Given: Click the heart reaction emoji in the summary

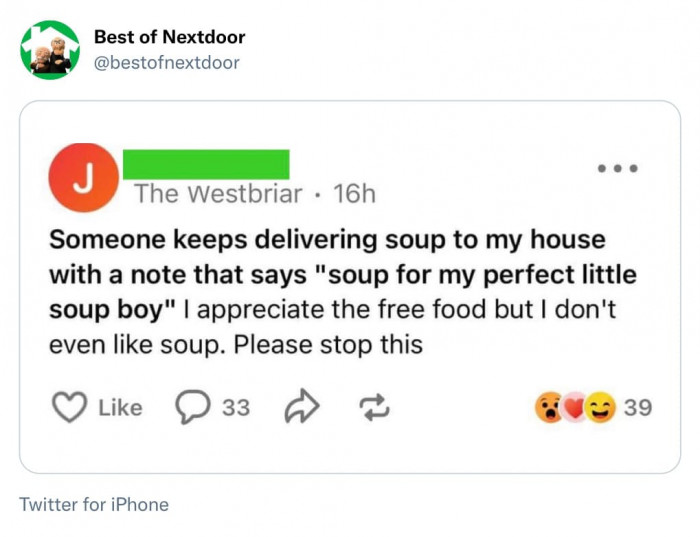Looking at the screenshot, I should (574, 408).
